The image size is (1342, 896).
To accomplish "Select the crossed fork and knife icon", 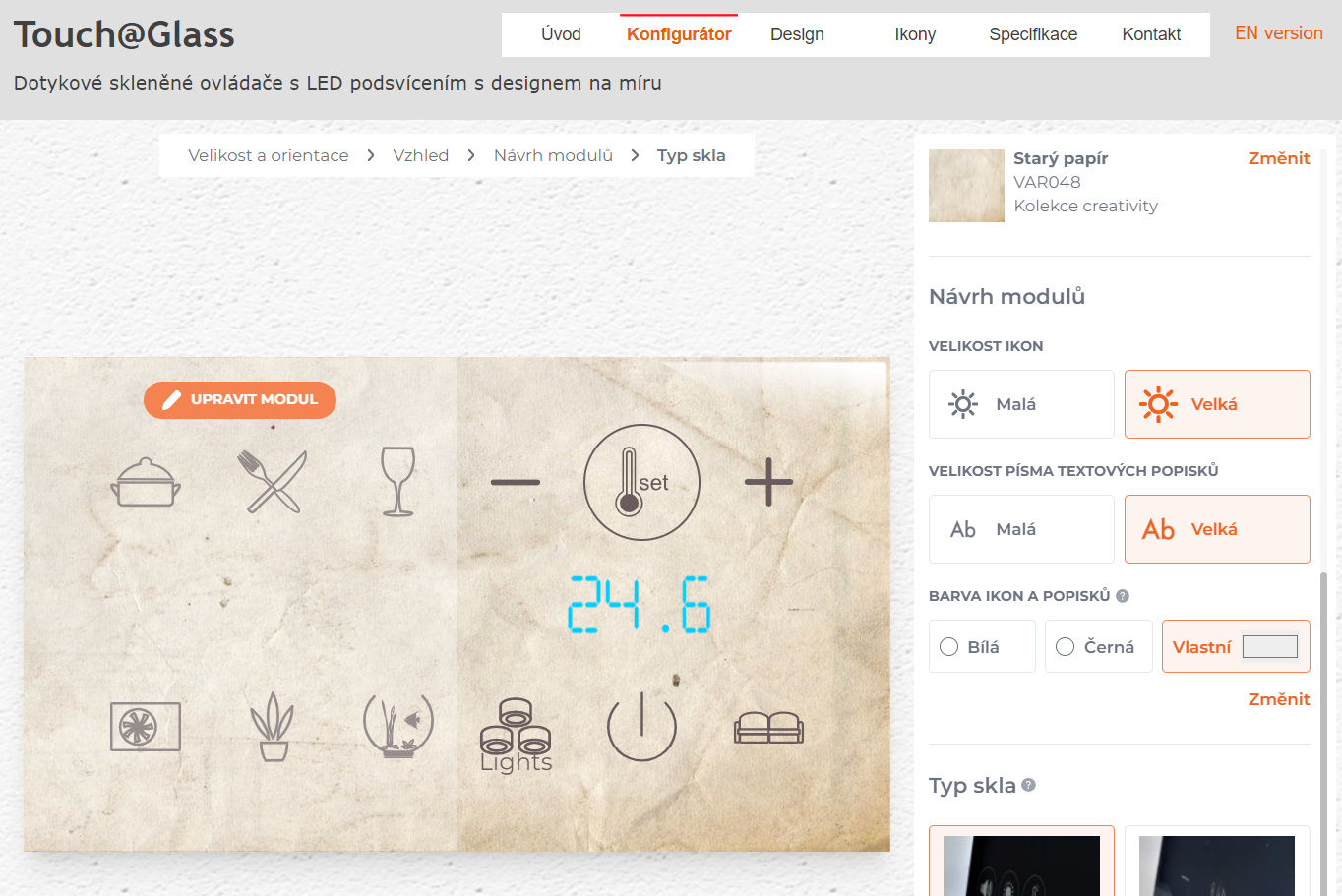I will 273,482.
